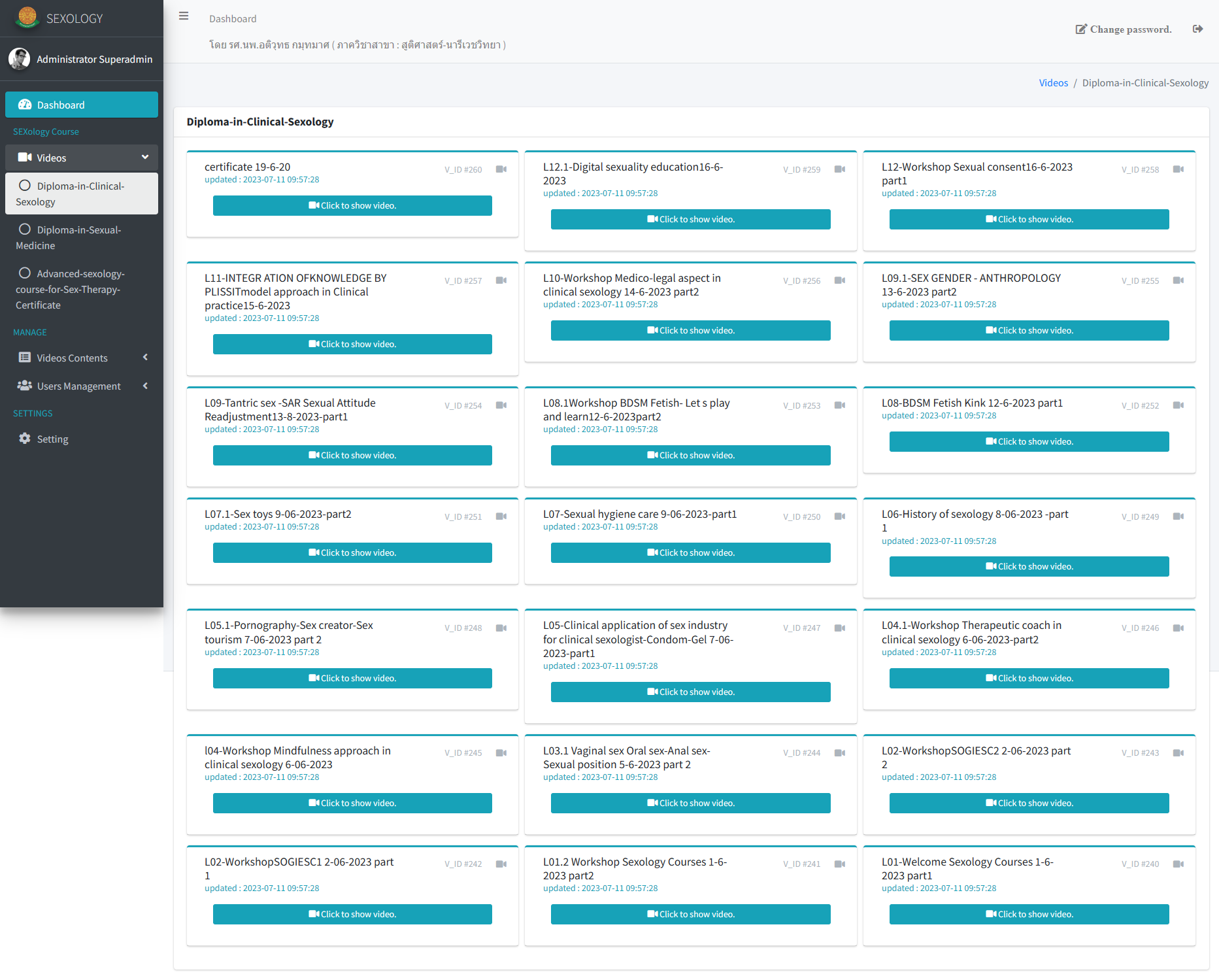The height and width of the screenshot is (980, 1219).
Task: Show video for L11-INTEGR ATION OFKNOWLEDGE card
Action: [x=352, y=344]
